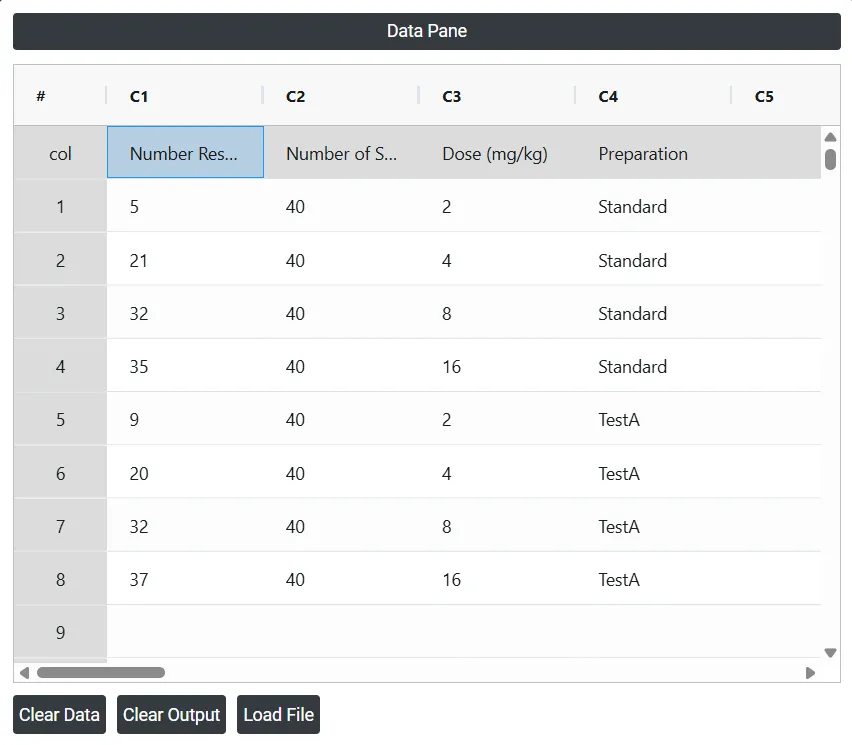The image size is (852, 745).
Task: Click the scroll down arrow of the table
Action: pyautogui.click(x=830, y=653)
